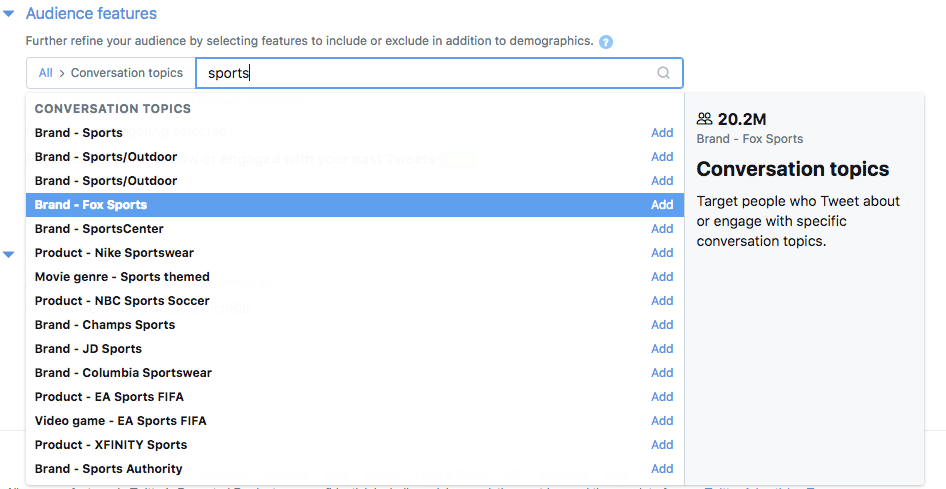The height and width of the screenshot is (489, 946).
Task: Focus the sports search field
Action: click(439, 73)
